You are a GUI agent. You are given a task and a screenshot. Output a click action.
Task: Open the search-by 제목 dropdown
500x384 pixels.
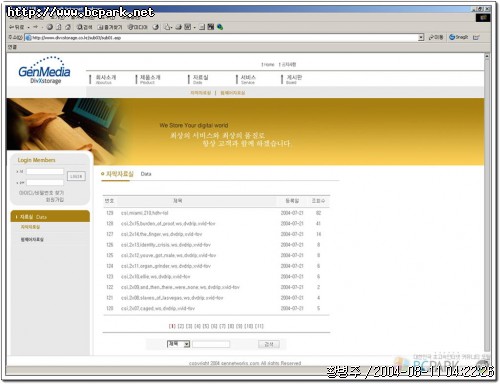(x=178, y=344)
